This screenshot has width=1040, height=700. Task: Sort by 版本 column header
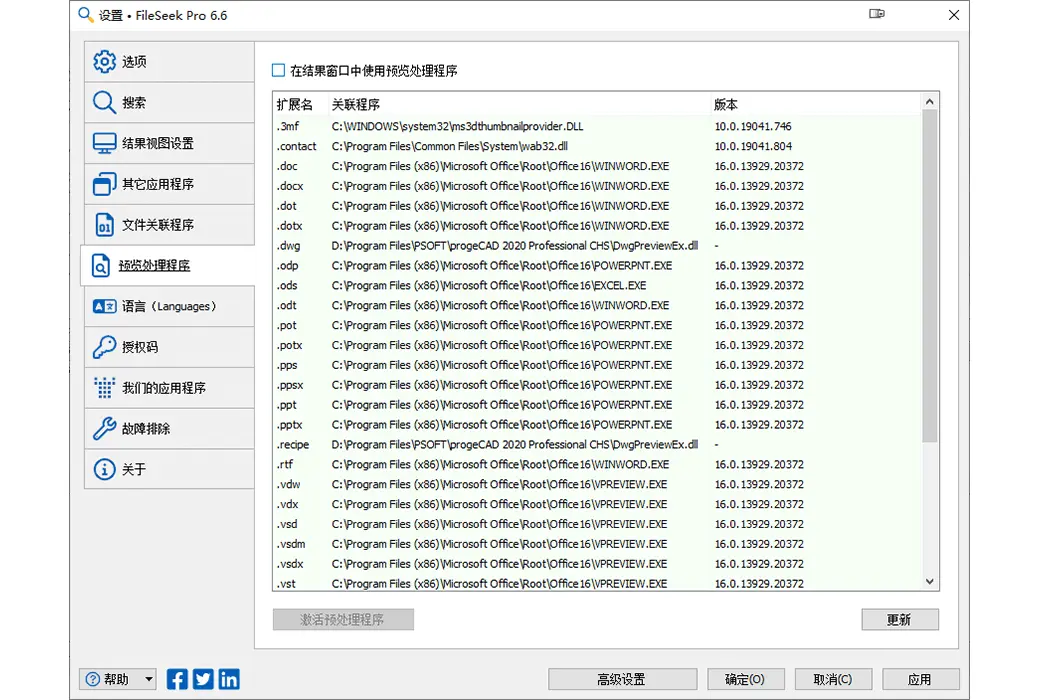[815, 104]
